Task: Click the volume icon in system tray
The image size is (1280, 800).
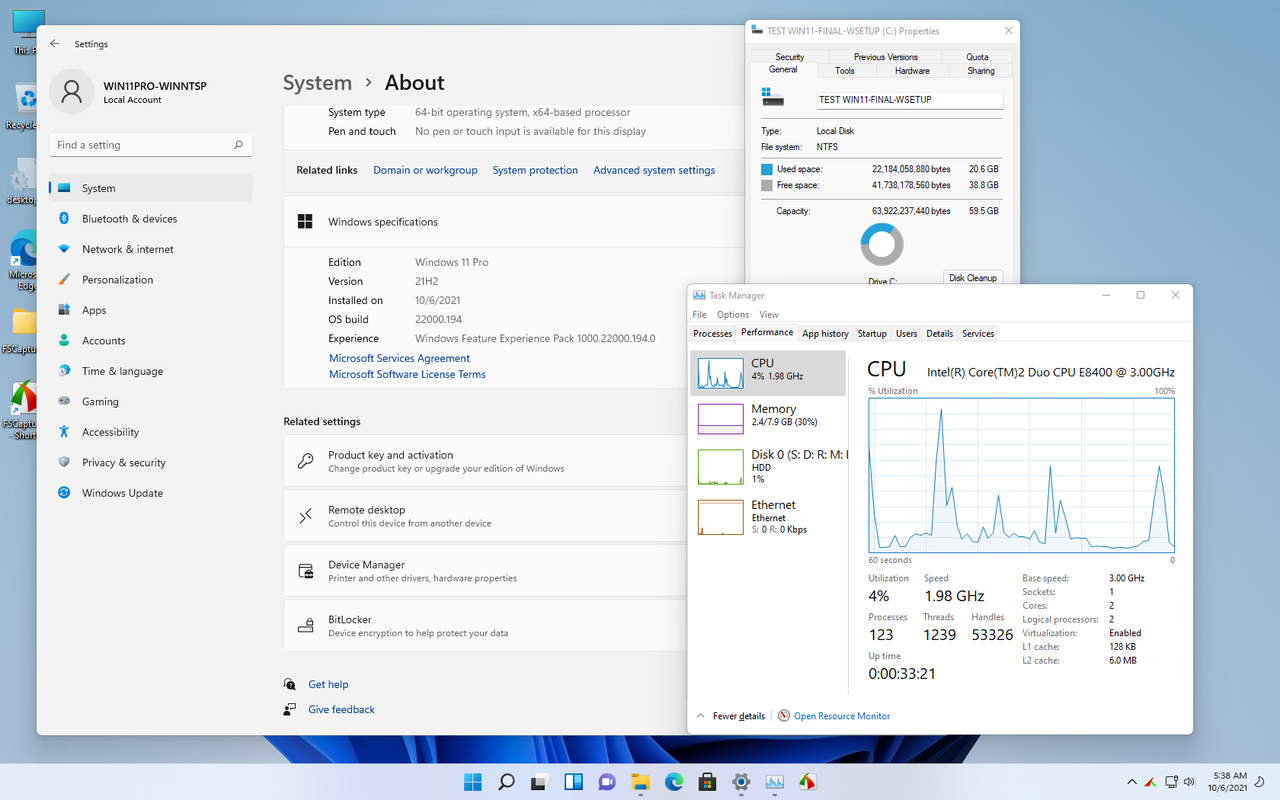Action: 1189,782
